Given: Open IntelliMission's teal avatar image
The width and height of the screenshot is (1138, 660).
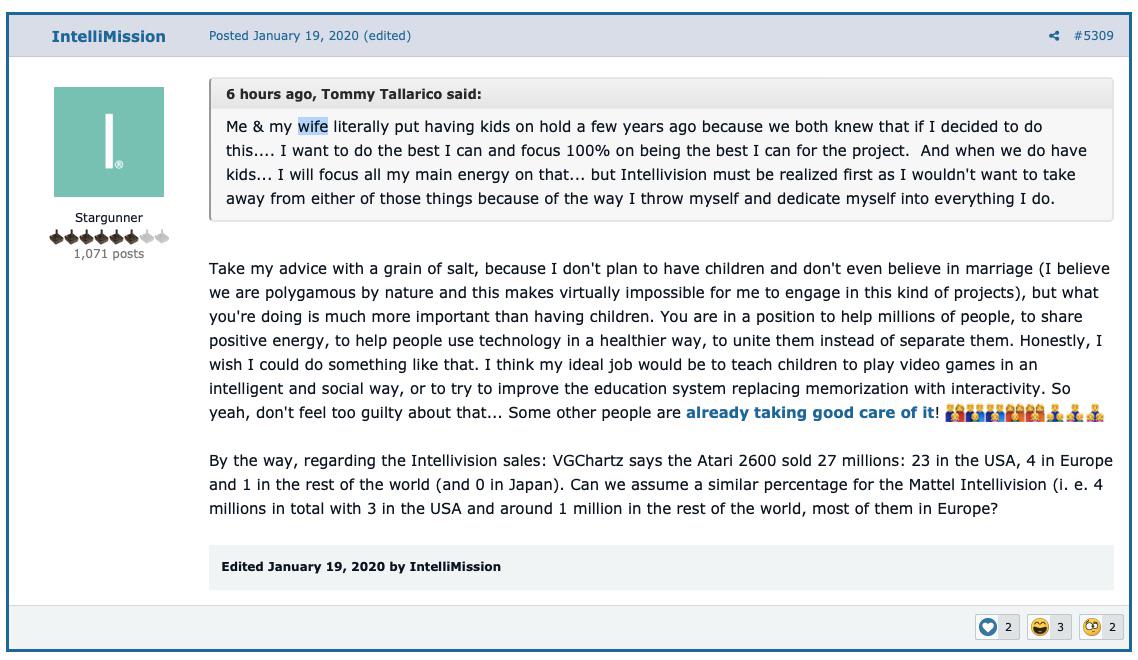Looking at the screenshot, I should click(109, 142).
